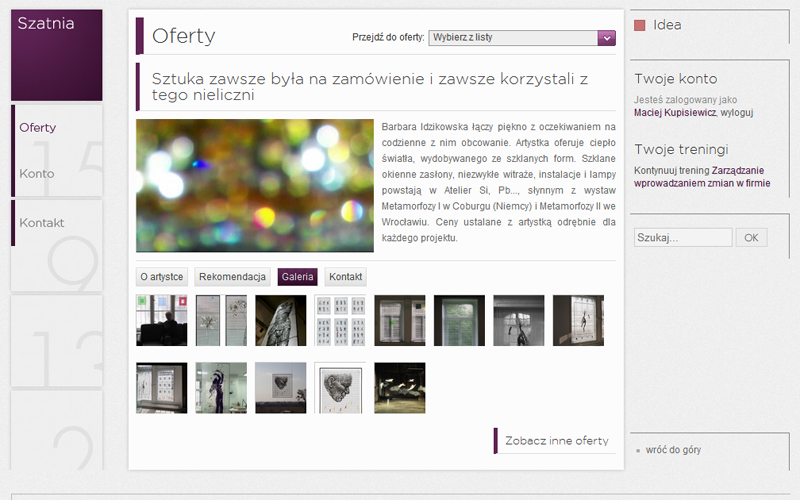Click 'wróć do góry' link

tap(673, 450)
